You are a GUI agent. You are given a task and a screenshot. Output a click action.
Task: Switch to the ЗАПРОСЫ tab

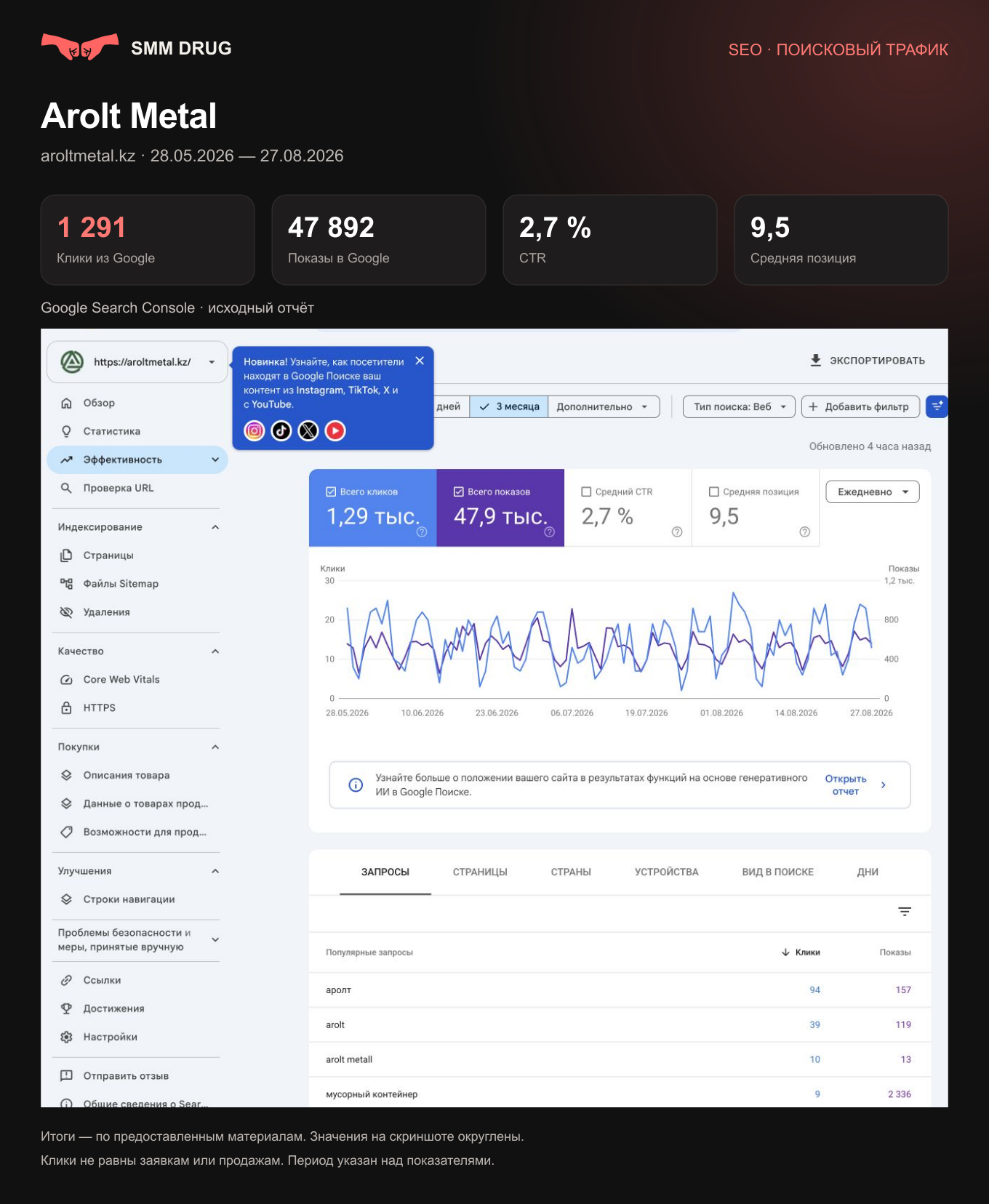[x=385, y=872]
